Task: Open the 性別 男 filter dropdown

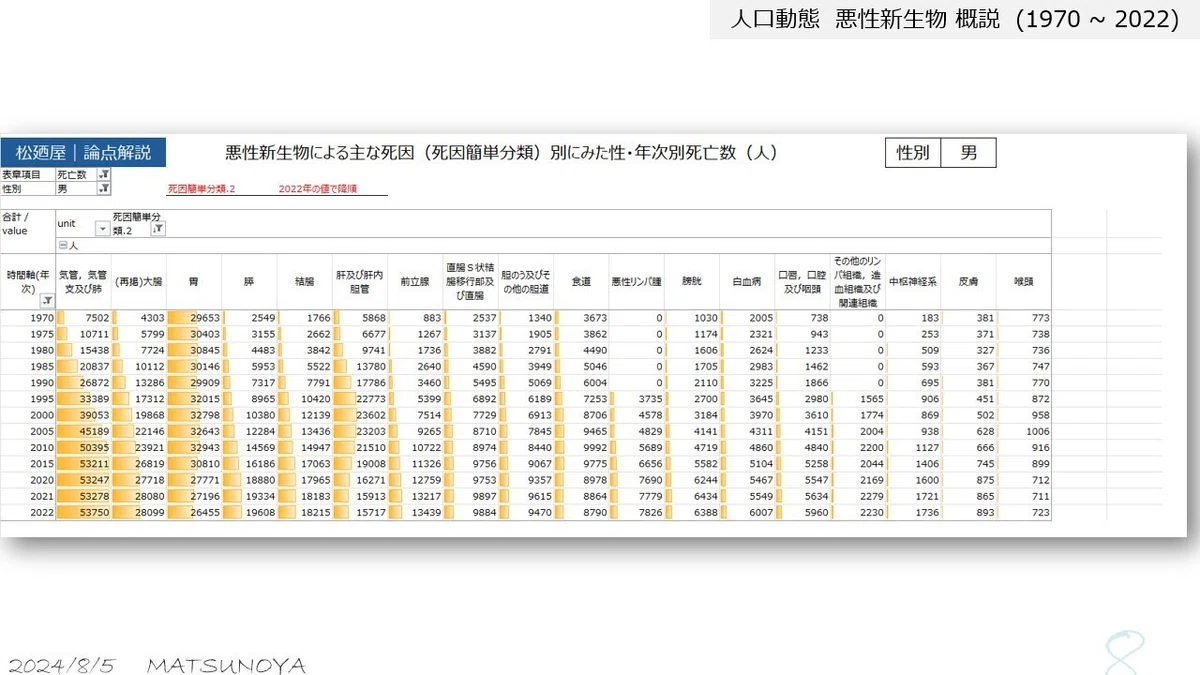Action: click(x=105, y=188)
